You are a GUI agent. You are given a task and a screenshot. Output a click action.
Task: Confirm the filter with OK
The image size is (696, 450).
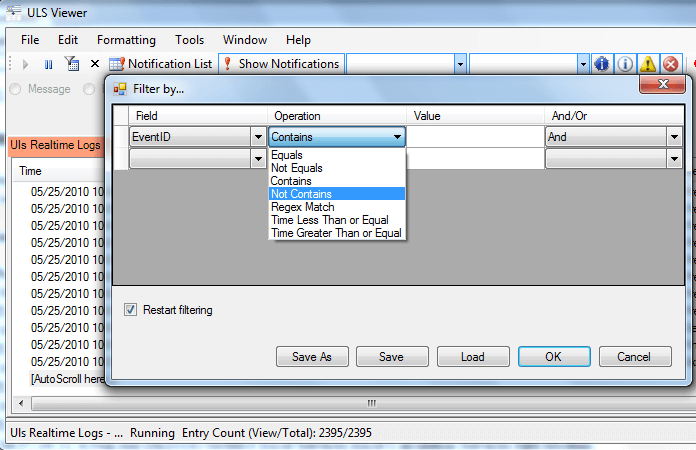[554, 356]
